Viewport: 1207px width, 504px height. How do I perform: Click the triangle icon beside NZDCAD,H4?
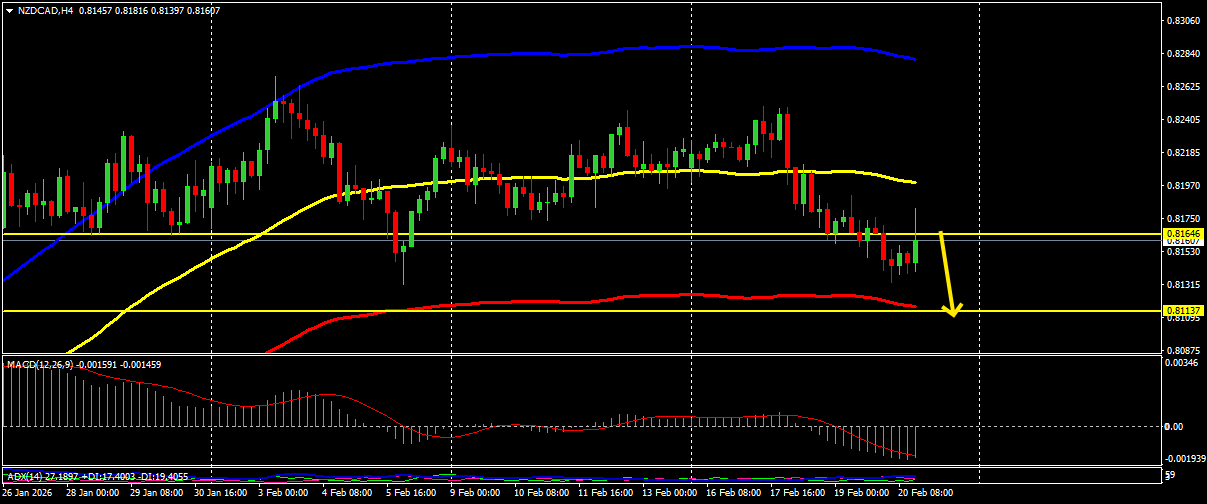point(9,10)
